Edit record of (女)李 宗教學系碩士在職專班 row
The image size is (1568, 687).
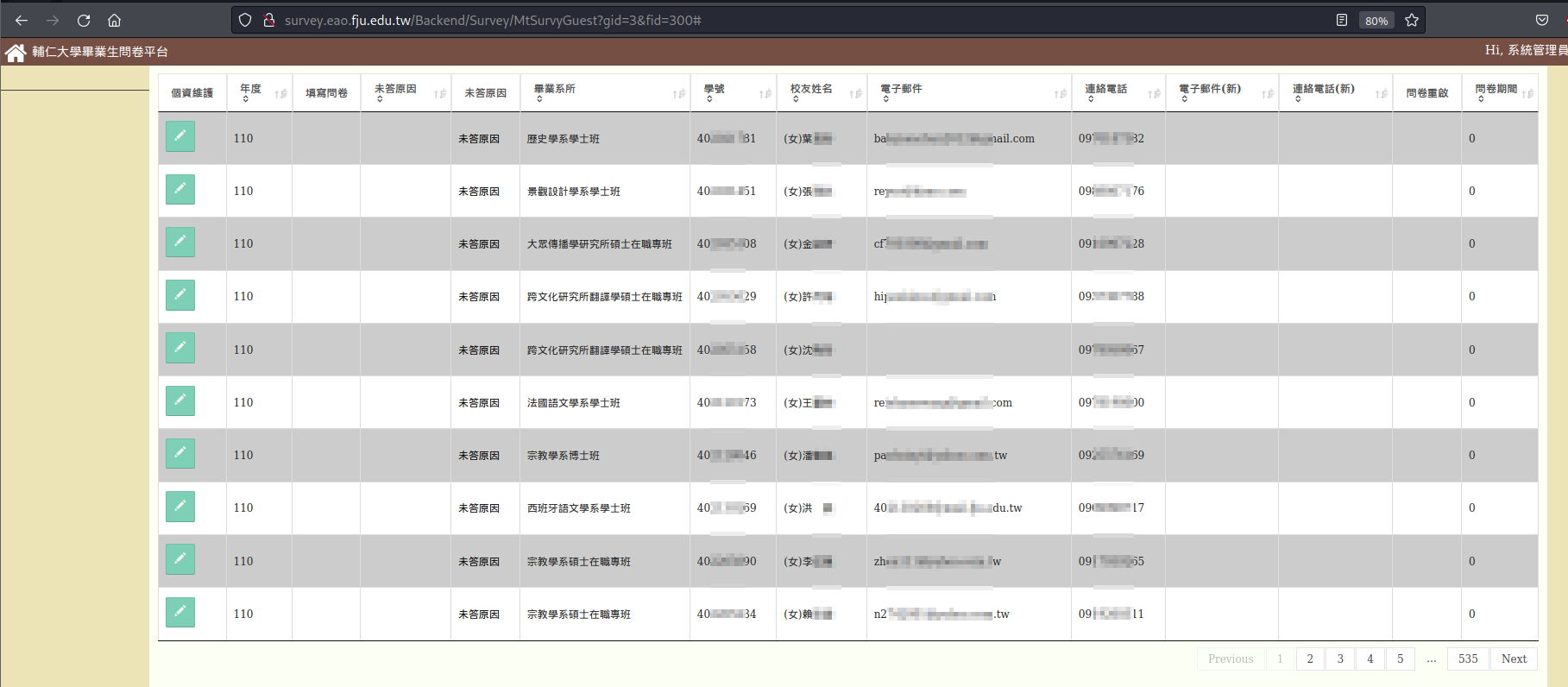pyautogui.click(x=180, y=559)
